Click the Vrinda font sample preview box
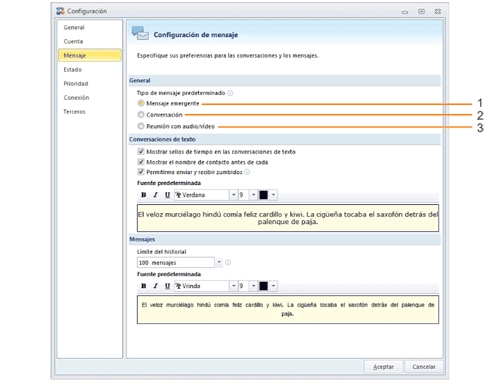 (x=288, y=309)
